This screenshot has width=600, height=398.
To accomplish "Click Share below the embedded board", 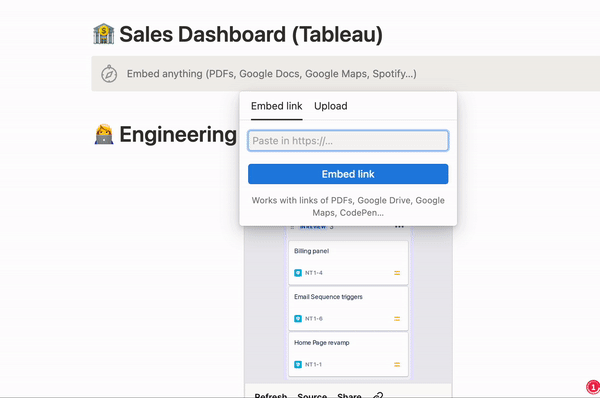I will pos(349,395).
